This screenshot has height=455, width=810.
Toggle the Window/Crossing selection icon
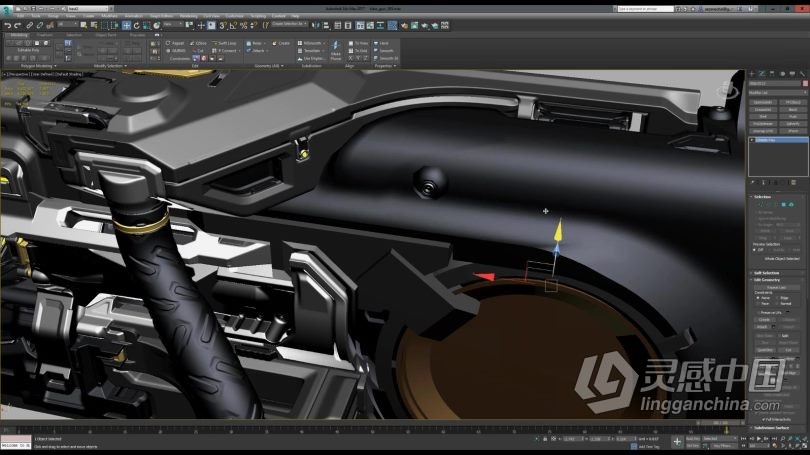(x=115, y=25)
